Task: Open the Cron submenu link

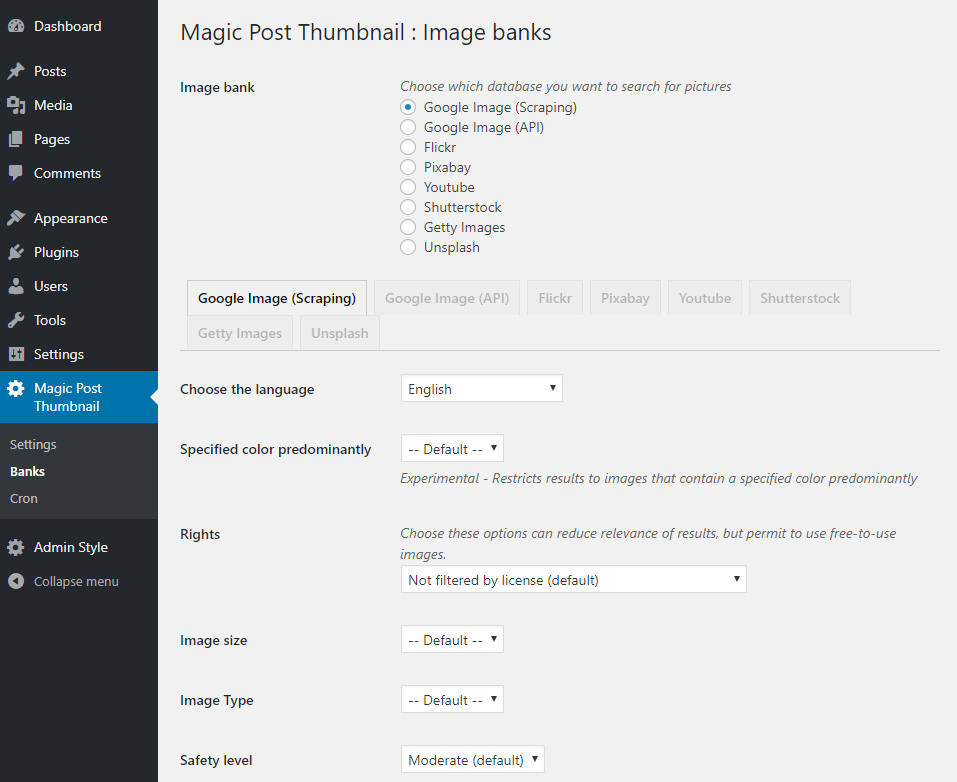Action: tap(24, 498)
